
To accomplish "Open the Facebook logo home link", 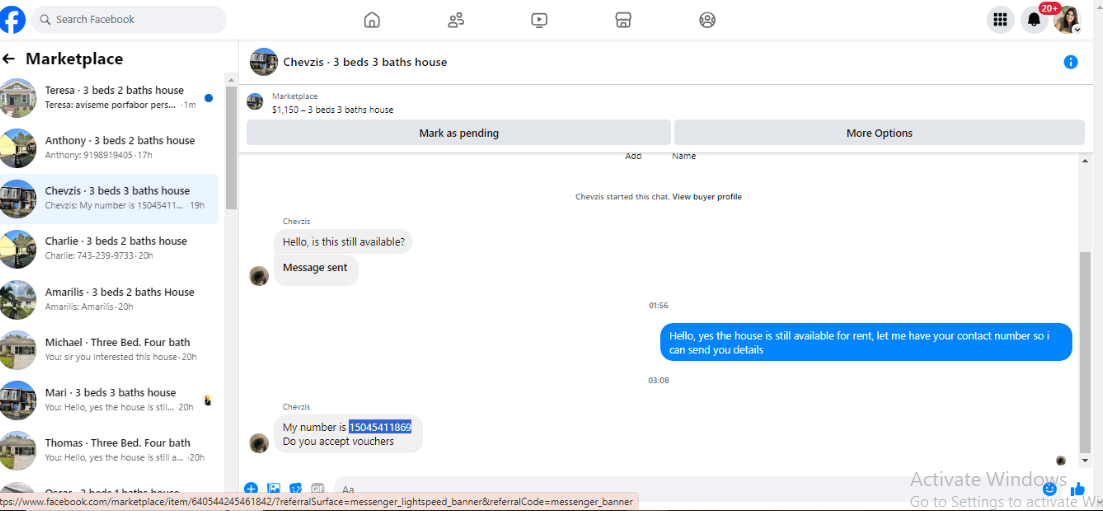I will click(11, 20).
